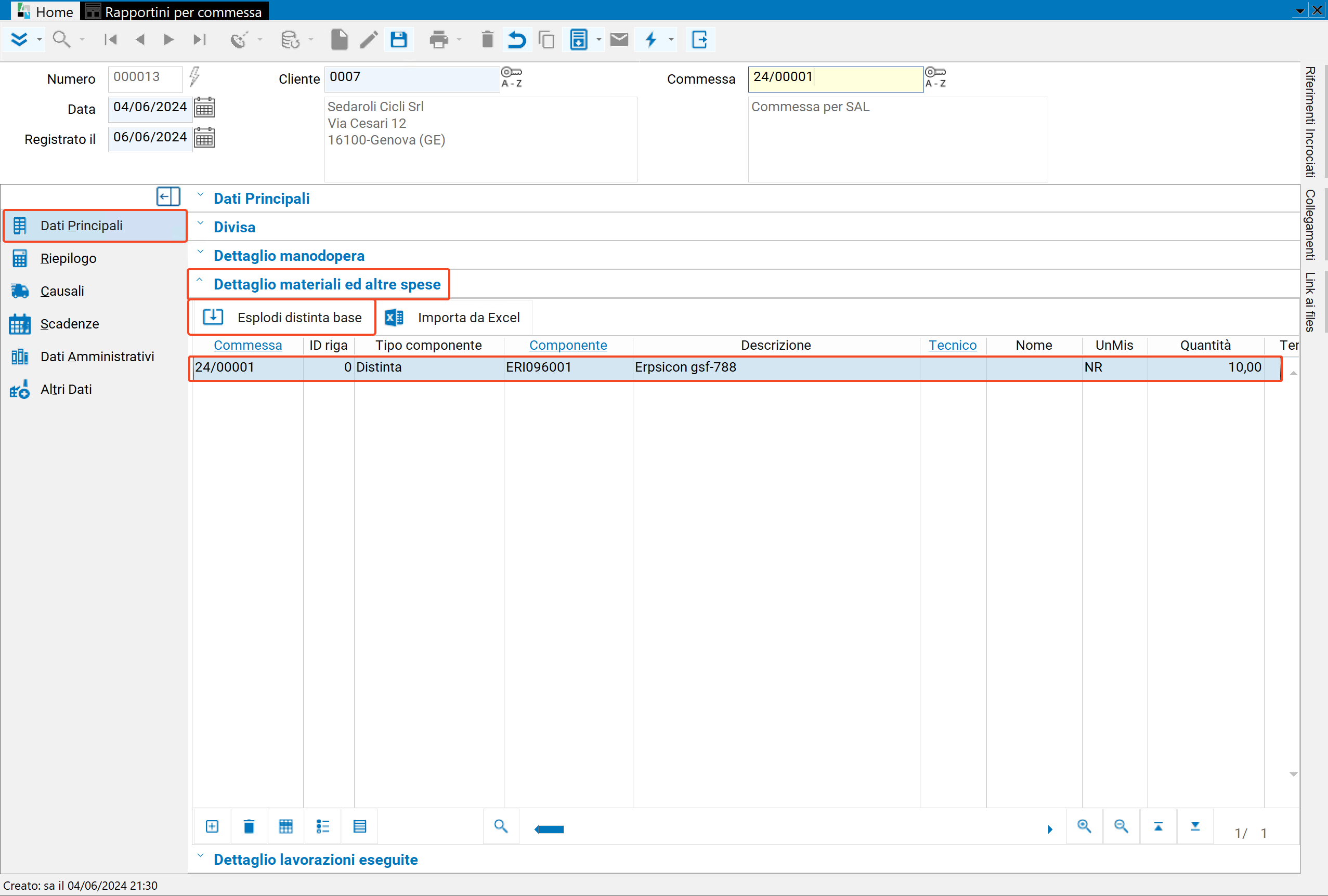Jump to top of grid icon

pyautogui.click(x=1158, y=827)
